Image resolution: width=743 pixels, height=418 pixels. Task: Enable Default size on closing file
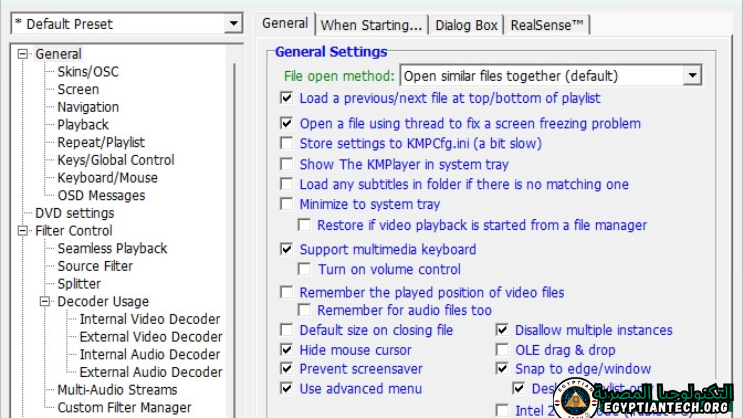[286, 330]
